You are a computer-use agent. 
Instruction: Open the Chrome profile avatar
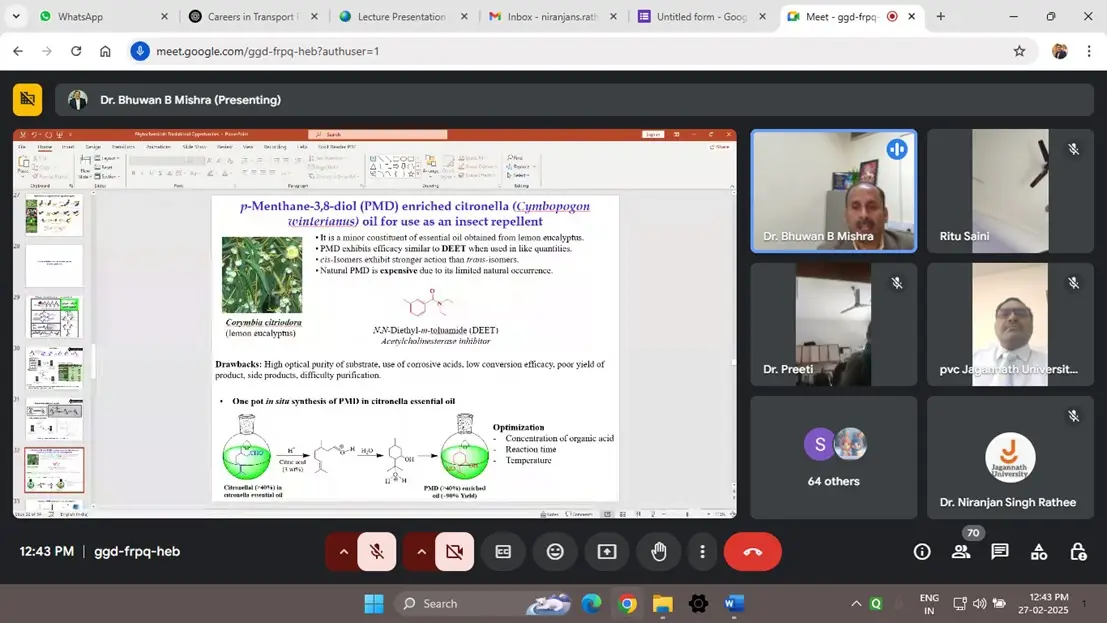click(x=1060, y=51)
